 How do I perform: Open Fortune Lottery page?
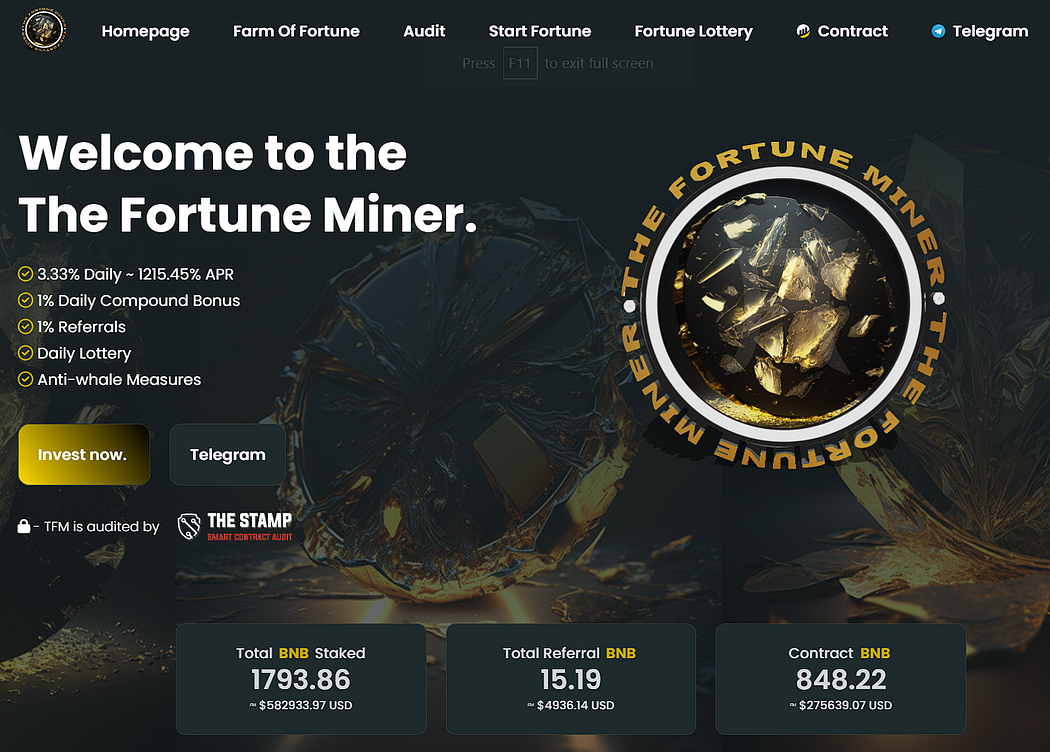click(x=693, y=31)
